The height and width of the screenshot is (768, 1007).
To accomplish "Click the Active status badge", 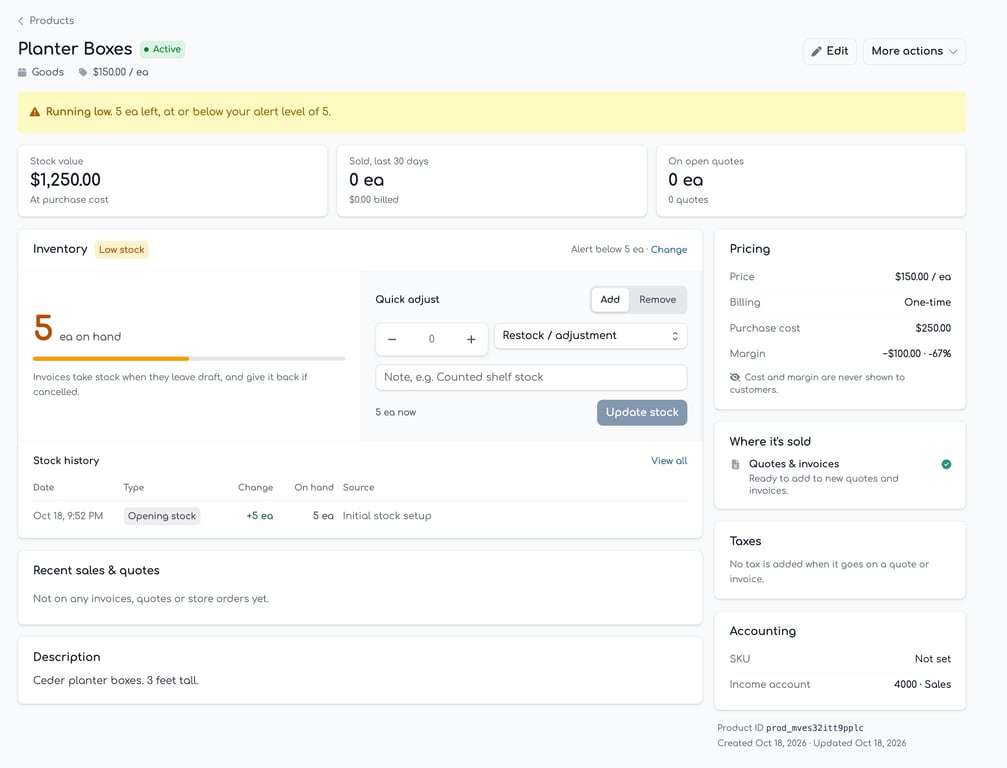I will coord(162,49).
